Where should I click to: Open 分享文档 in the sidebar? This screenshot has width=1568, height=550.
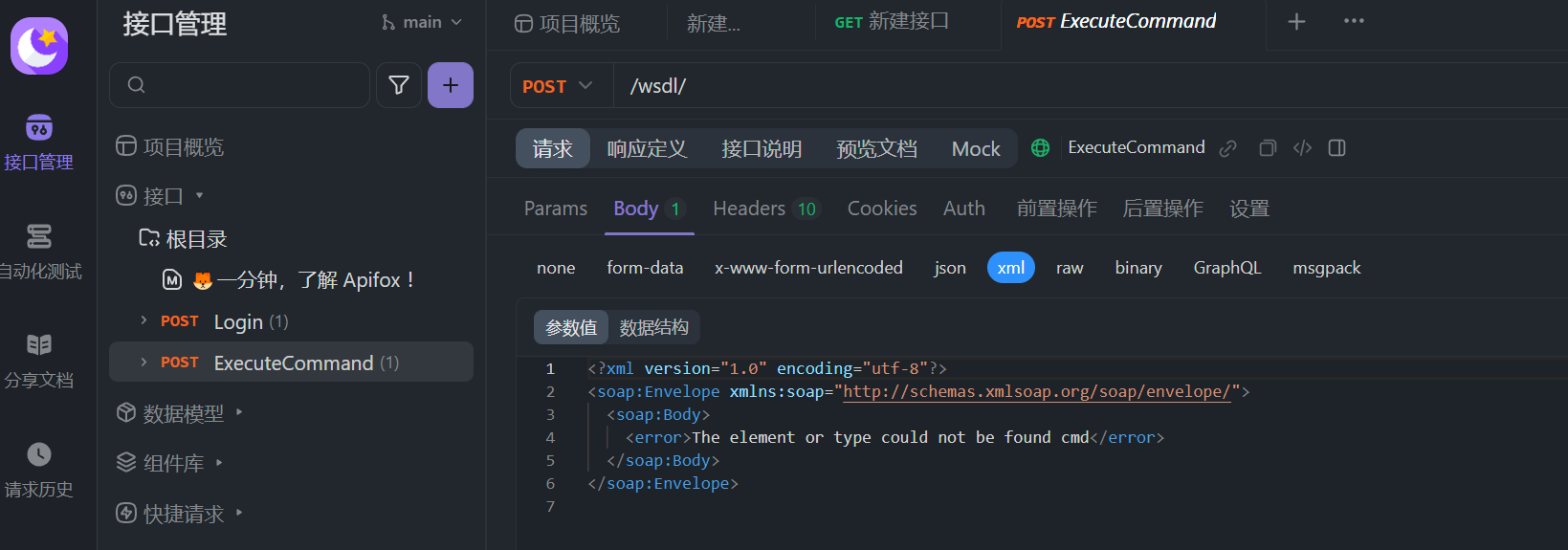point(38,361)
